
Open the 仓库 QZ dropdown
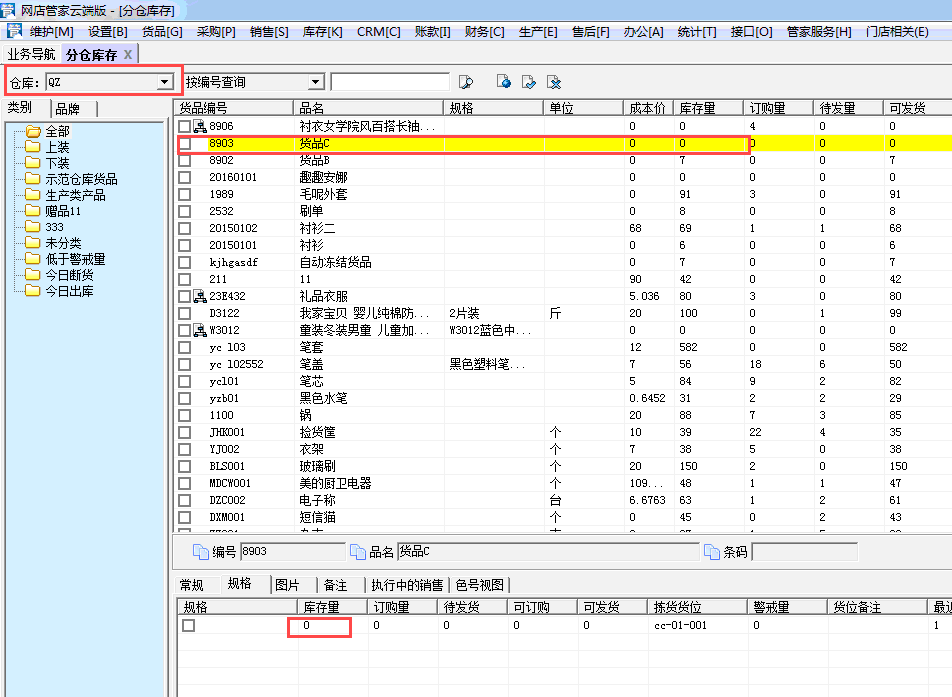(x=166, y=80)
